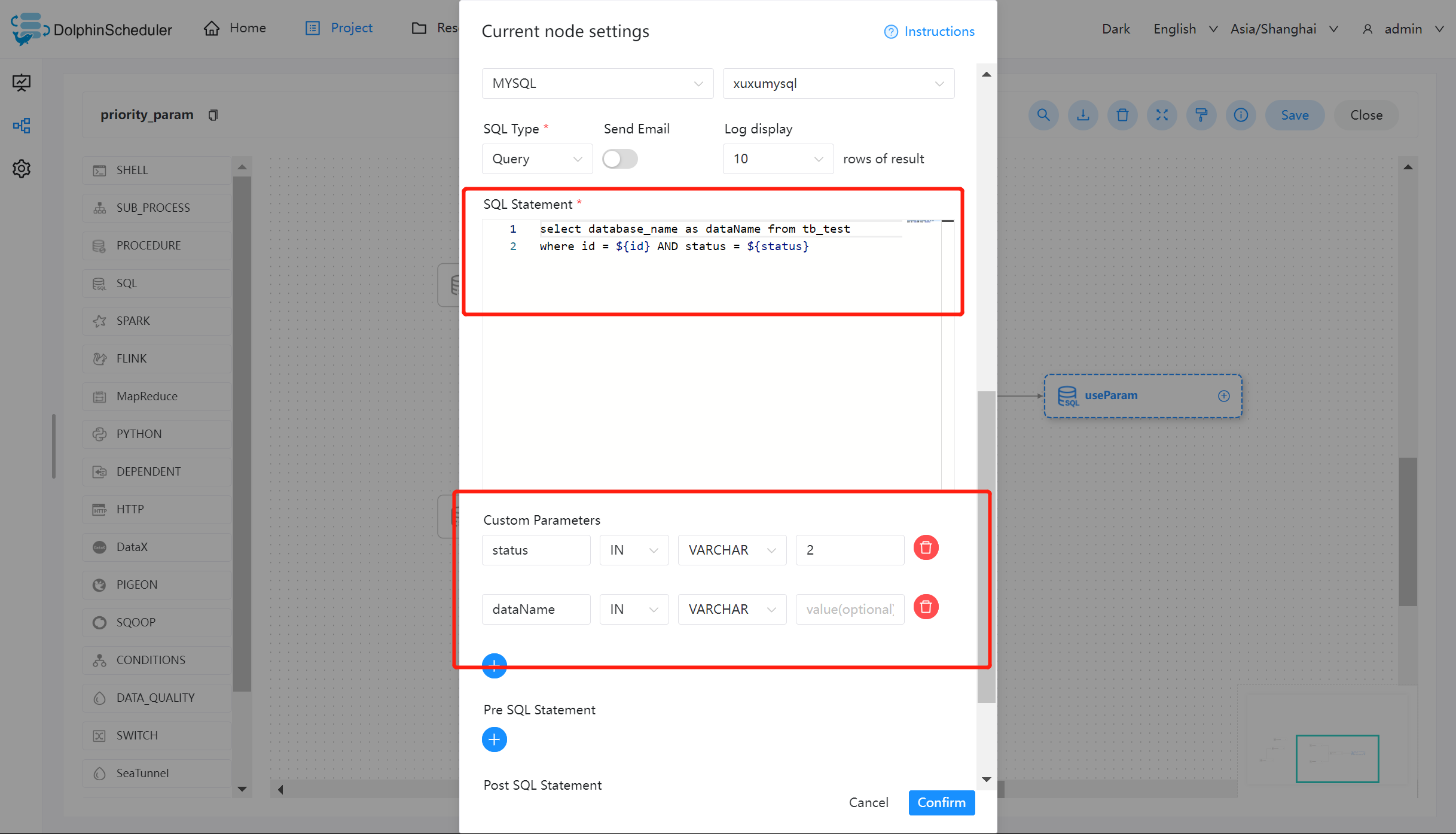Open the MYSQL datasource type dropdown
Screen dimensions: 1456x834
click(597, 84)
